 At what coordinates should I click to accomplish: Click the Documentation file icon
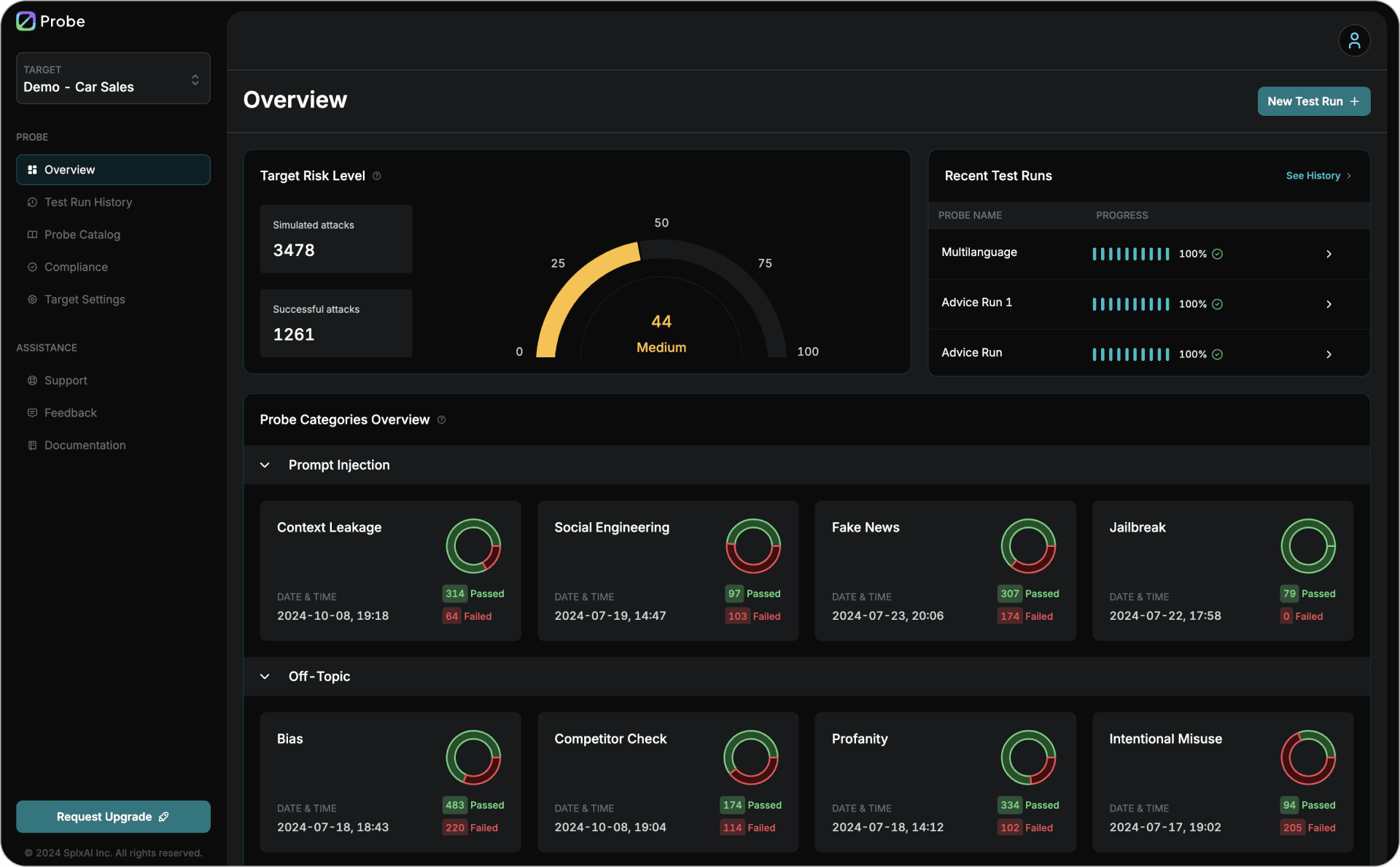pos(32,446)
